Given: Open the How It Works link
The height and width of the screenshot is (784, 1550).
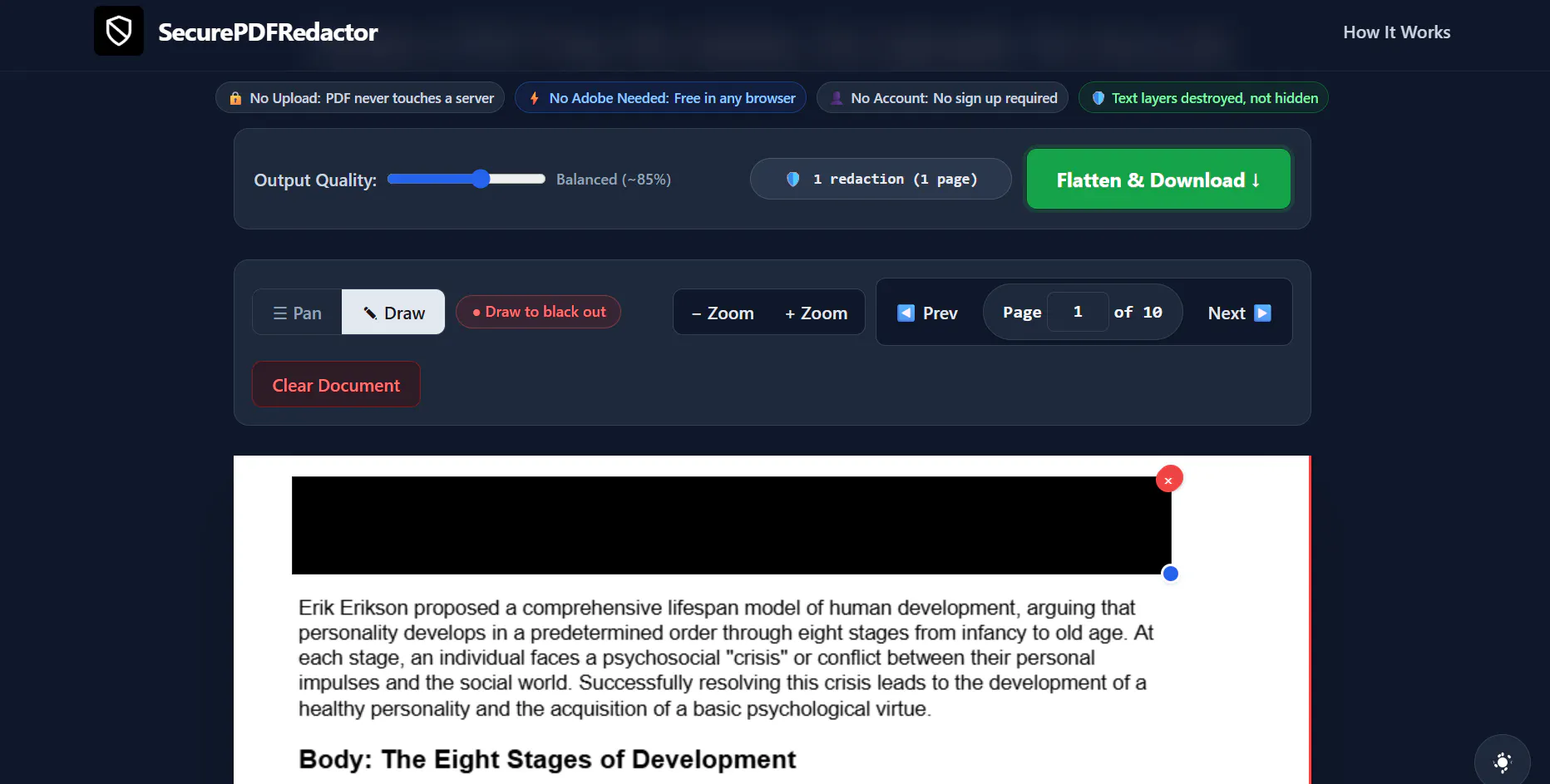Looking at the screenshot, I should click(x=1396, y=32).
